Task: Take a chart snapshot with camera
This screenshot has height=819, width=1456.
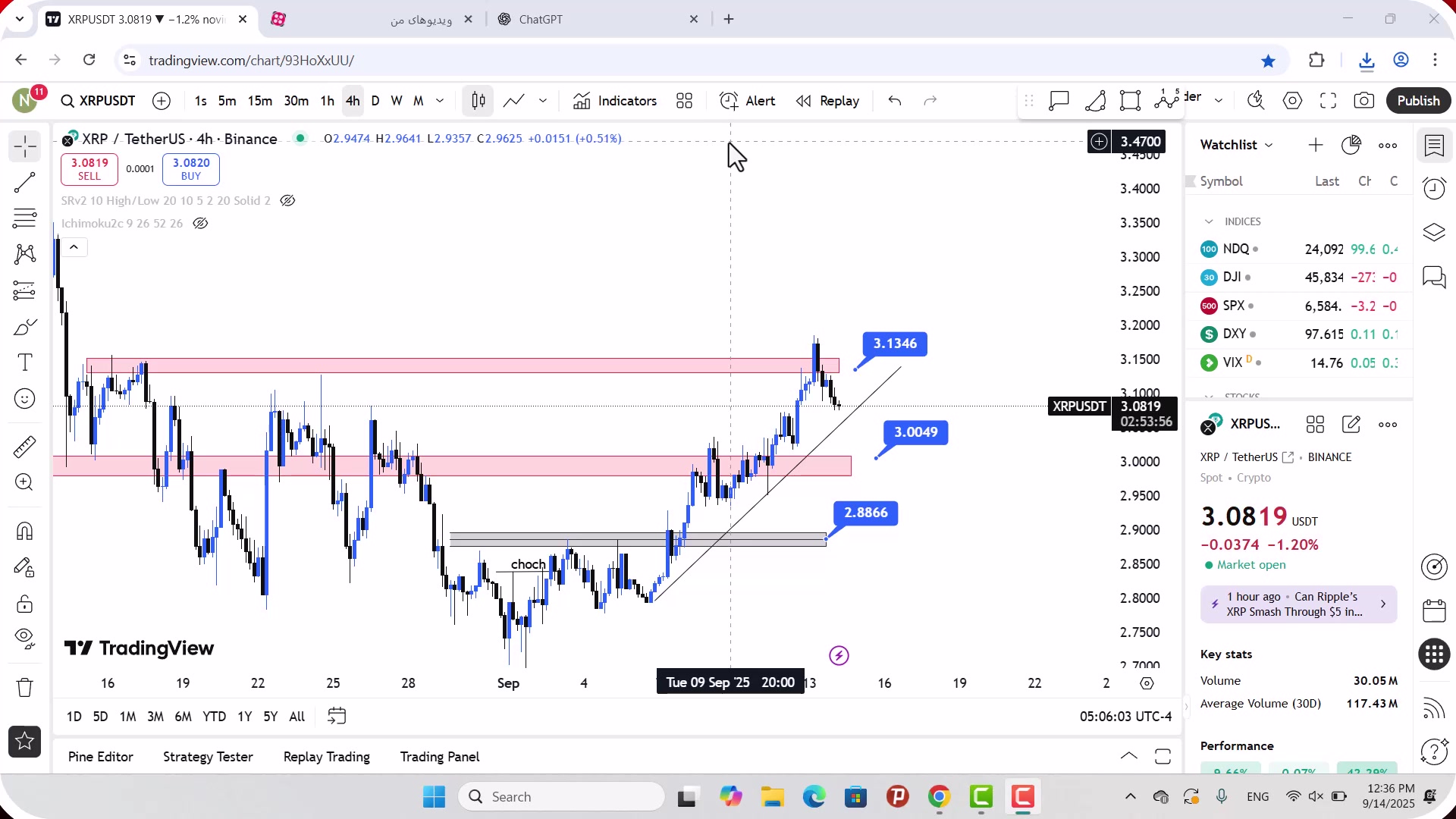Action: point(1364,101)
